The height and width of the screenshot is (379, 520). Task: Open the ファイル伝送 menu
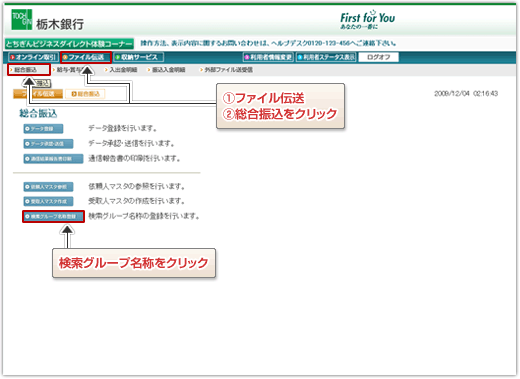tap(86, 57)
